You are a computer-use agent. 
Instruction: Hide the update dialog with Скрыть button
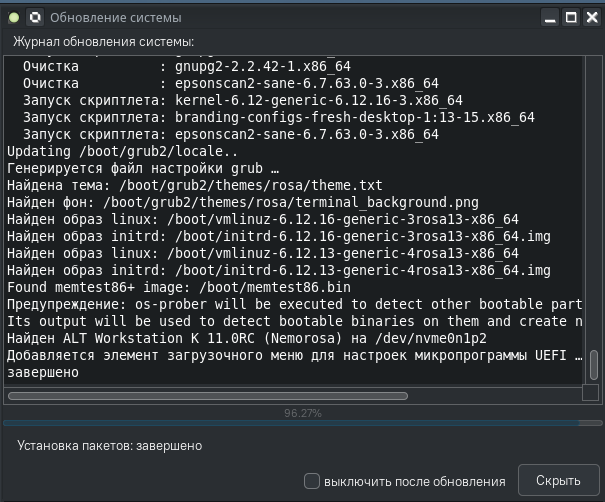coord(558,480)
